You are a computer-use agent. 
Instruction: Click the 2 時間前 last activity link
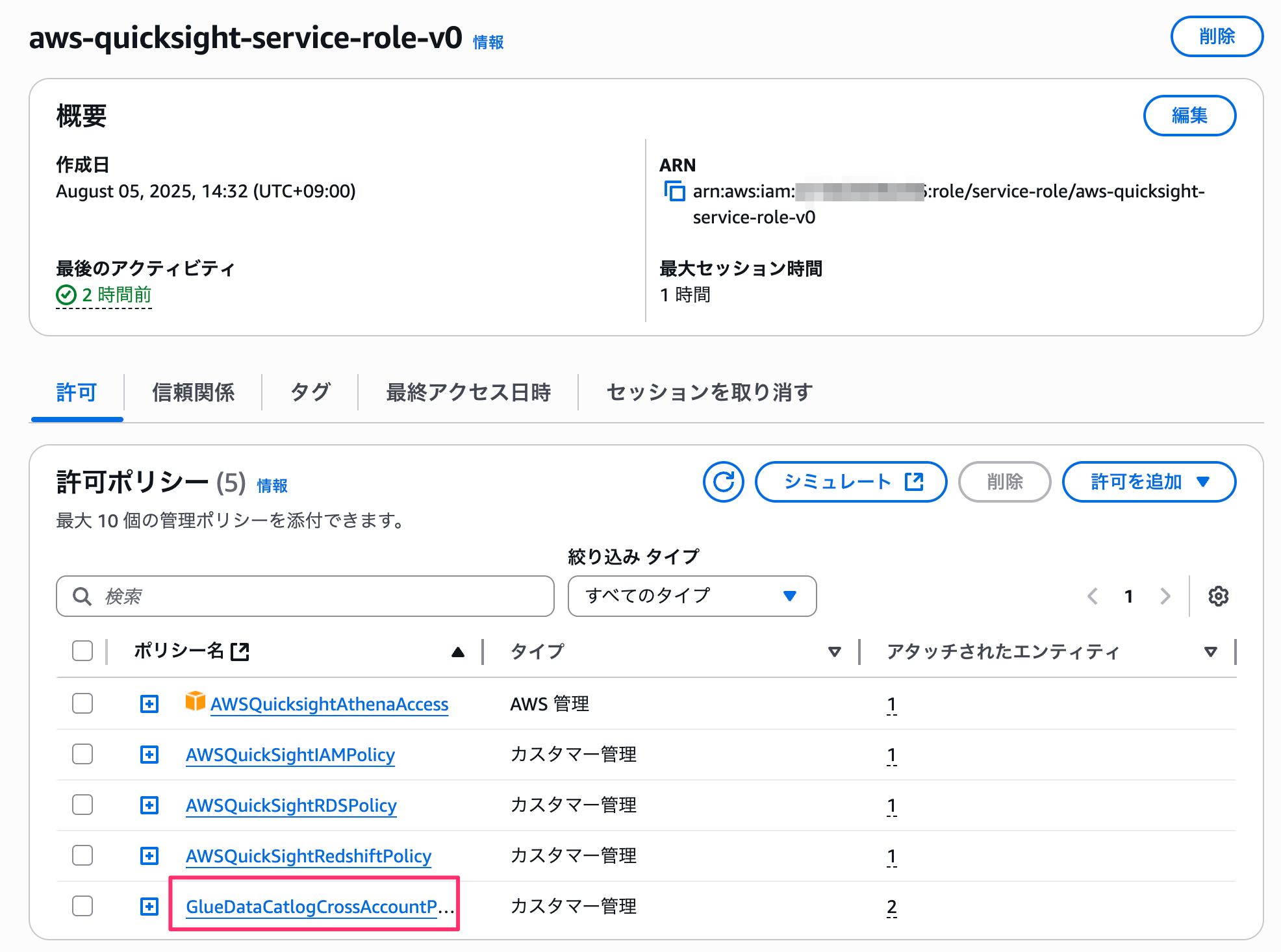116,295
